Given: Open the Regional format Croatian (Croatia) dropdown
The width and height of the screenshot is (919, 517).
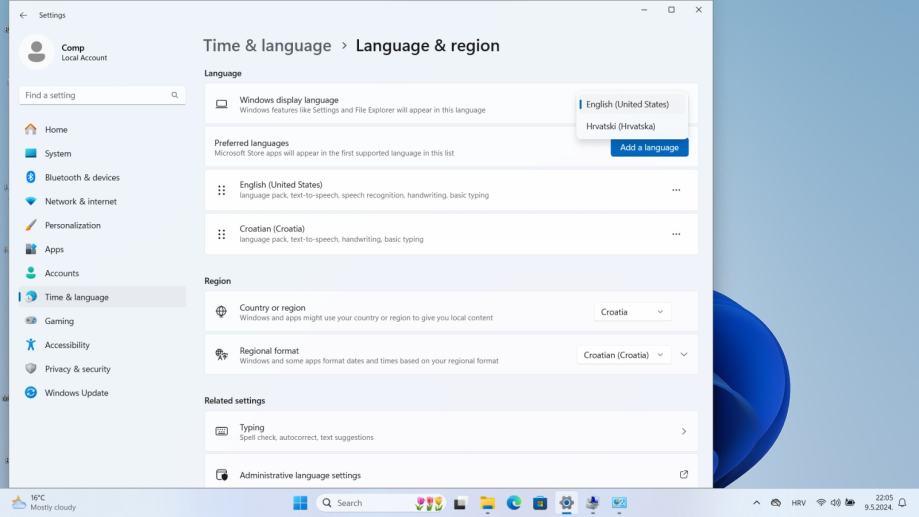Looking at the screenshot, I should 624,355.
